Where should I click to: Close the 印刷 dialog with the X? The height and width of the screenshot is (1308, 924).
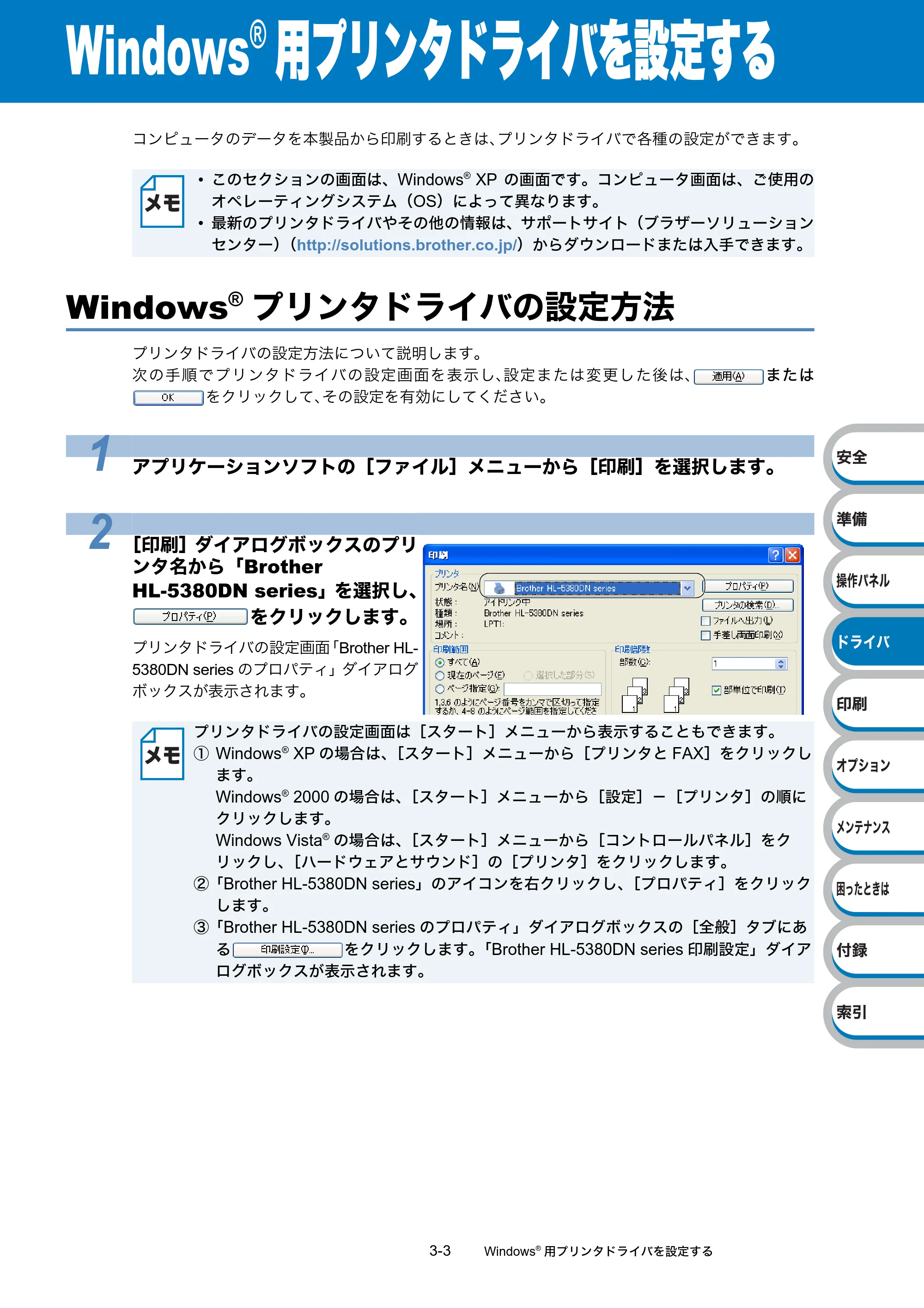tap(792, 555)
